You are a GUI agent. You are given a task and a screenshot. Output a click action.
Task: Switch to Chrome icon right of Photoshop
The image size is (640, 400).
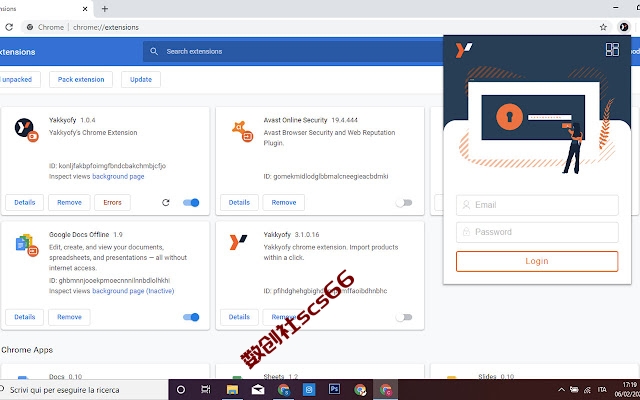coord(360,390)
